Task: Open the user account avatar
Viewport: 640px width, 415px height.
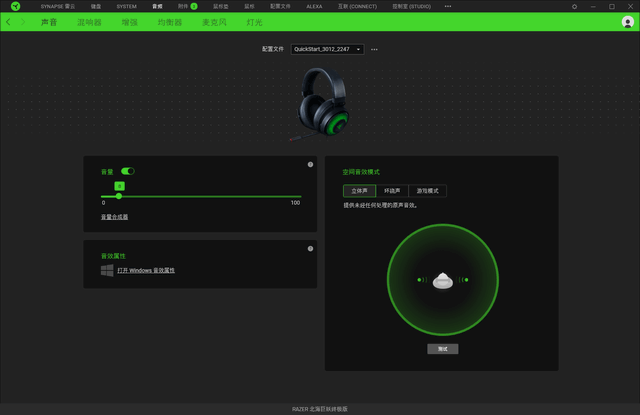Action: (x=627, y=22)
